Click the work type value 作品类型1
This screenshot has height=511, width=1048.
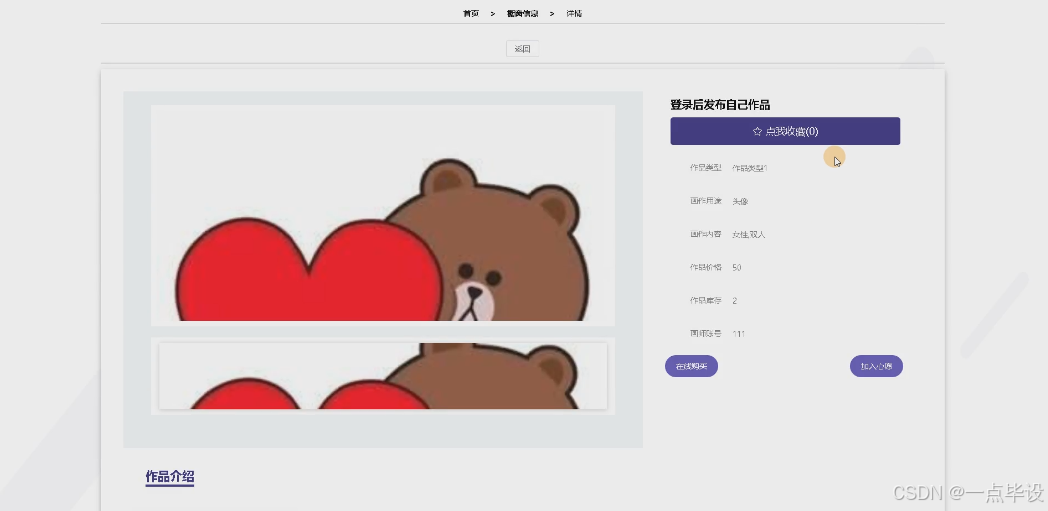[750, 168]
